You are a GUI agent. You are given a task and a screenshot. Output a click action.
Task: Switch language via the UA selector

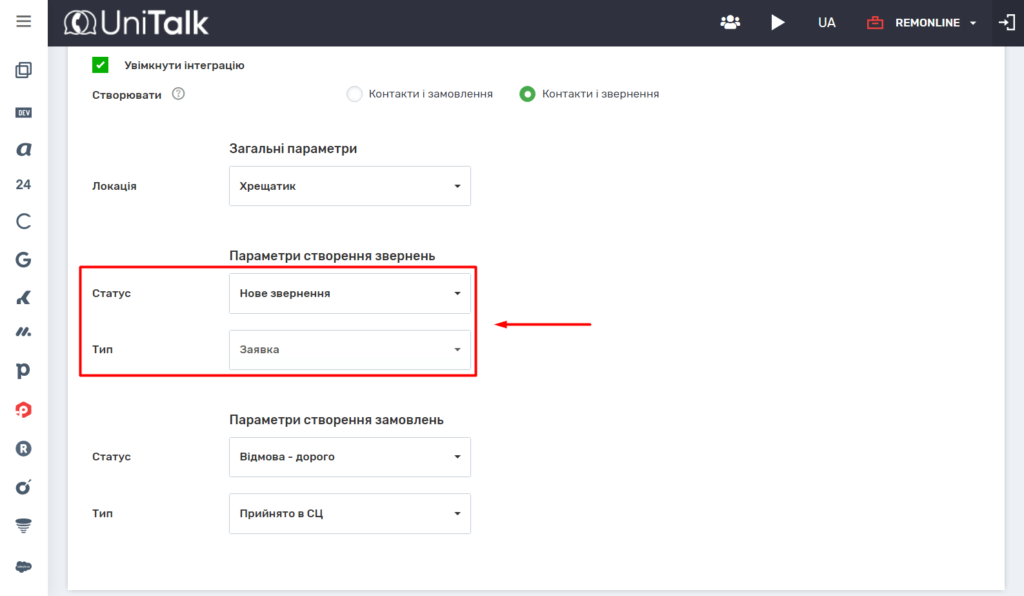click(826, 22)
